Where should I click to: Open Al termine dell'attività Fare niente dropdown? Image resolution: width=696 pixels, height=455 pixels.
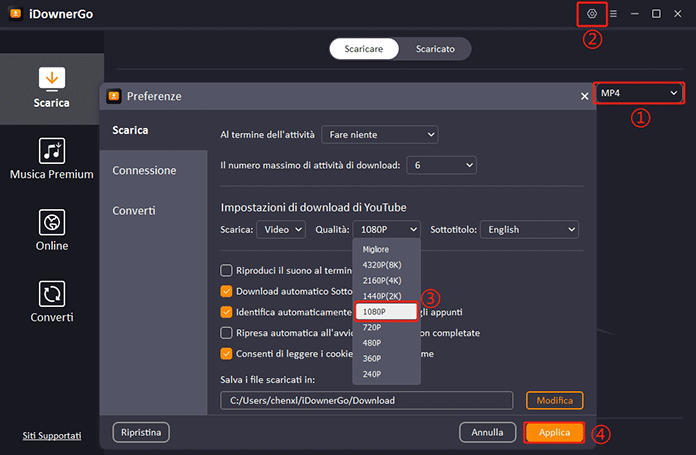click(380, 135)
